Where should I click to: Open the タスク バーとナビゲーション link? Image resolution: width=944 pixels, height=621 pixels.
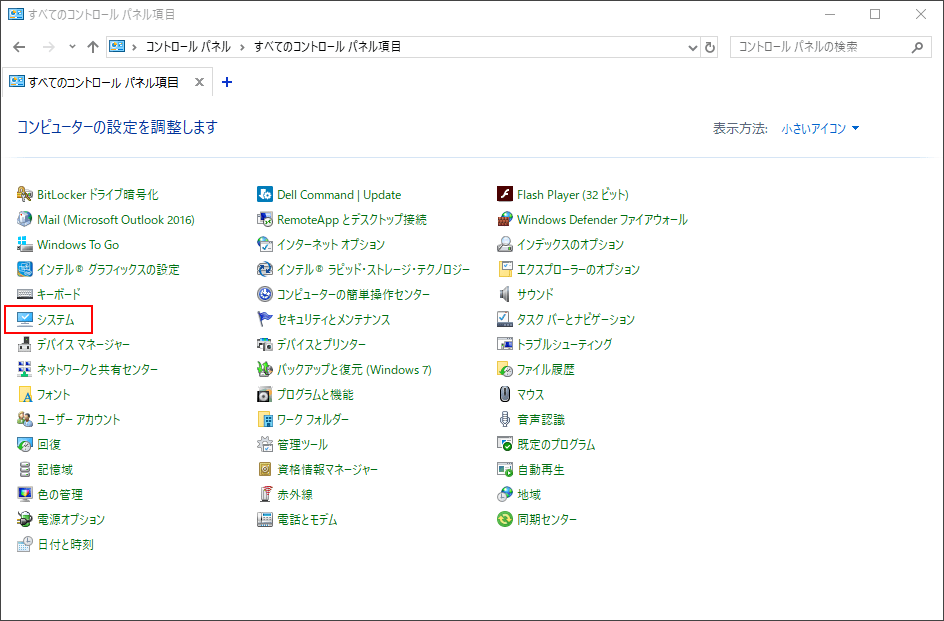[x=576, y=319]
